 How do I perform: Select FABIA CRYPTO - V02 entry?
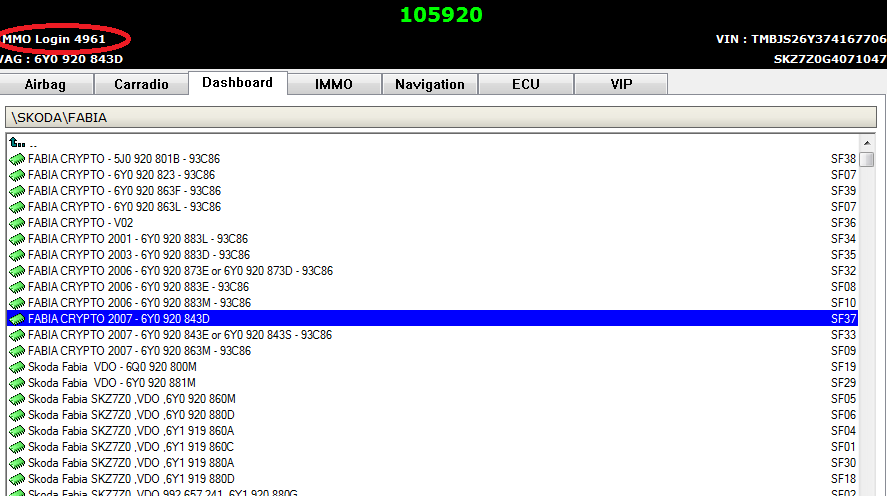coord(80,223)
